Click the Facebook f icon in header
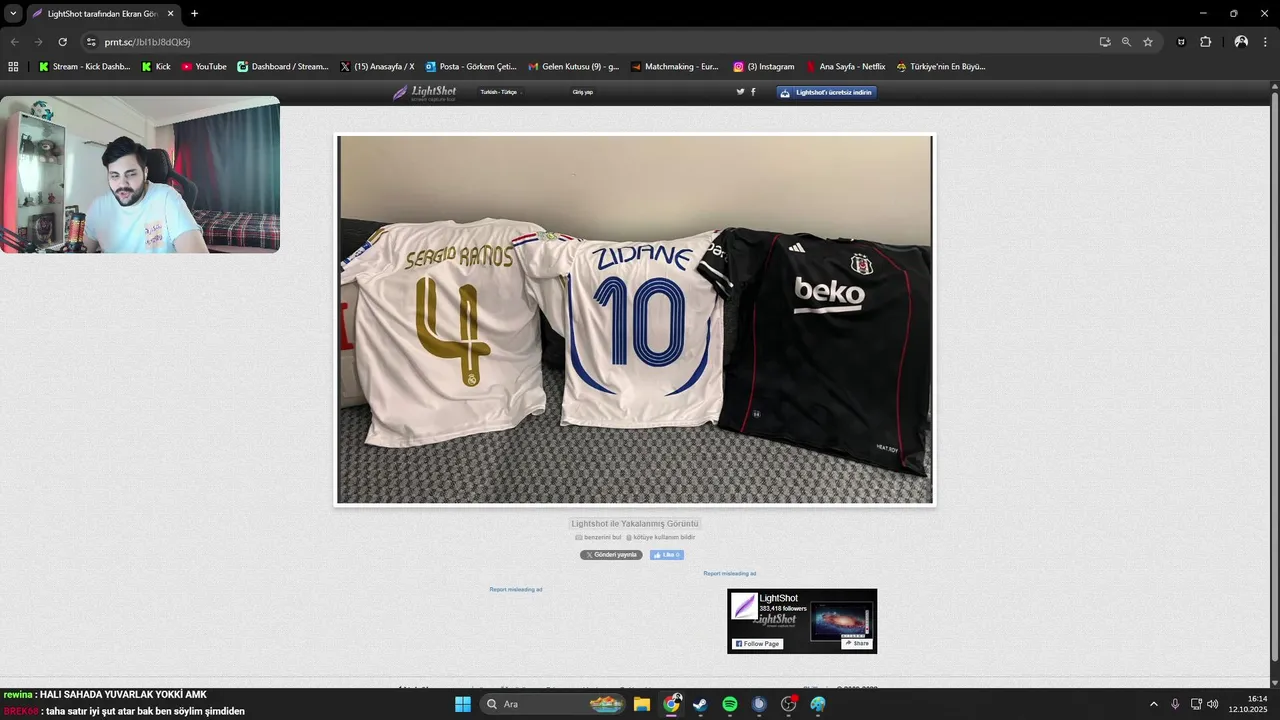 tap(753, 91)
